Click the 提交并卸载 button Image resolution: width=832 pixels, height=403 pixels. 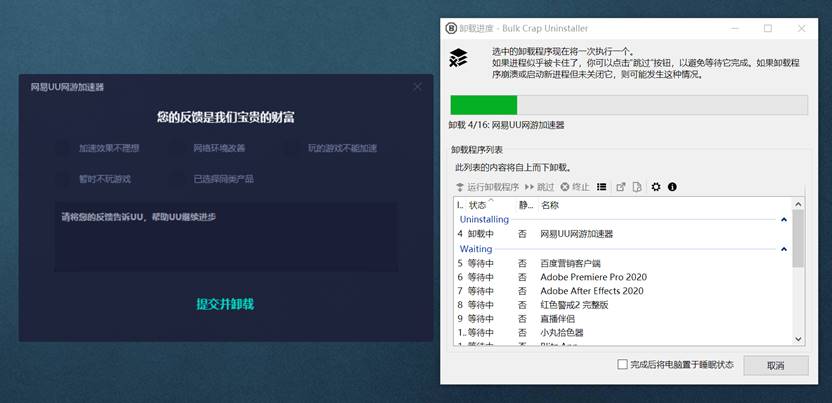(x=226, y=304)
